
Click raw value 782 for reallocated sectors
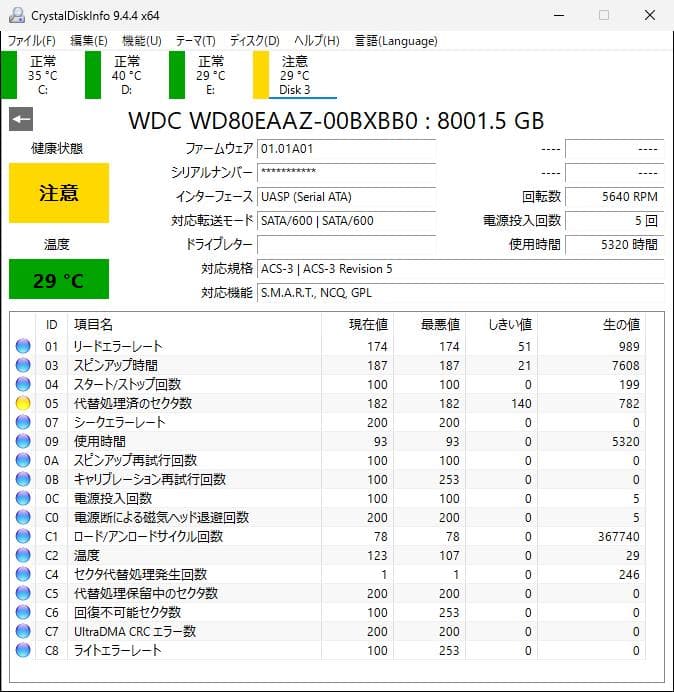point(629,403)
